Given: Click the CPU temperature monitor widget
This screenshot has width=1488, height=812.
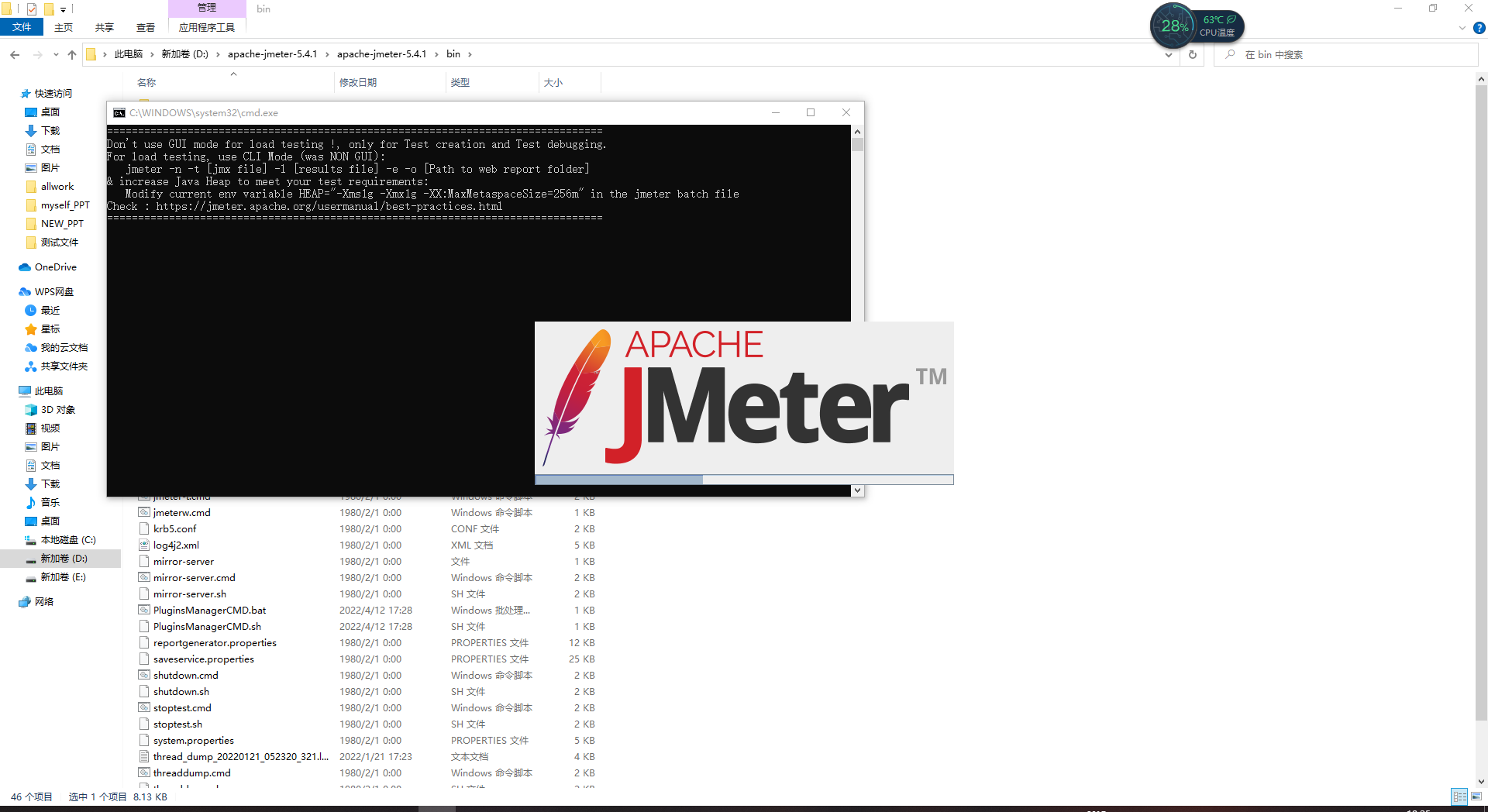Looking at the screenshot, I should click(x=1197, y=26).
